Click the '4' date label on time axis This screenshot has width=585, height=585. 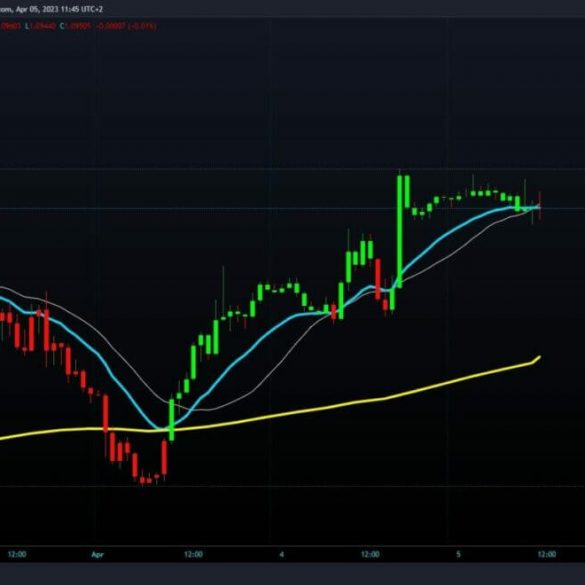pyautogui.click(x=282, y=554)
